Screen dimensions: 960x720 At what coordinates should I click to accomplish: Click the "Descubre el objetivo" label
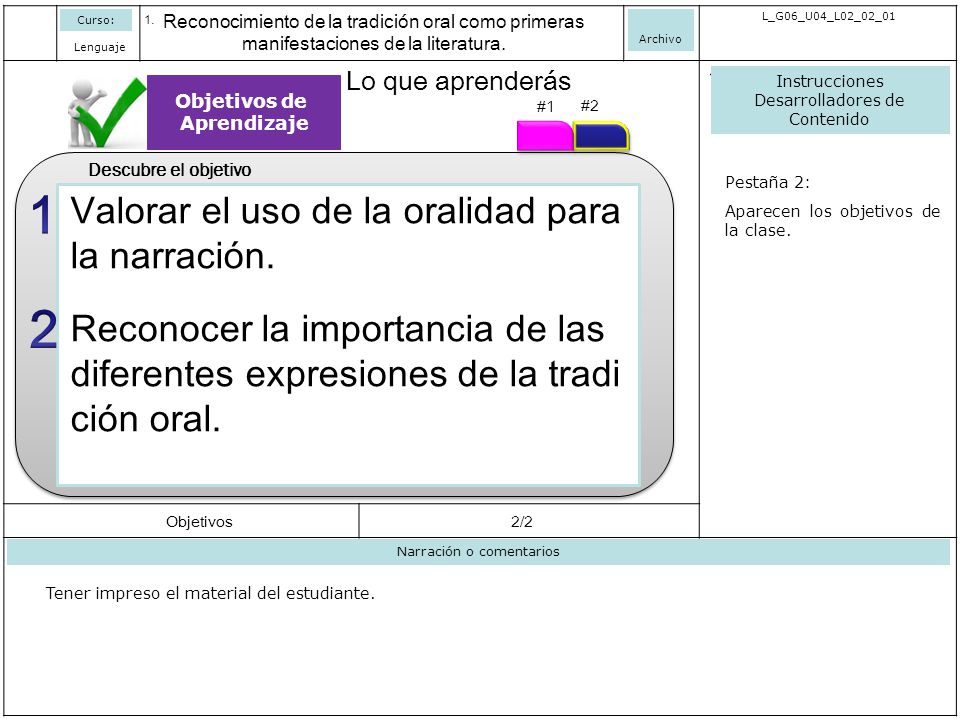pyautogui.click(x=170, y=170)
